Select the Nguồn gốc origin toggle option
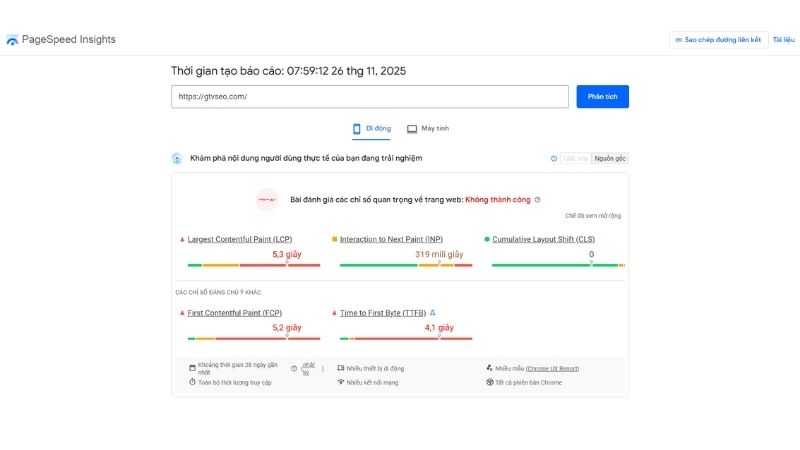Screen dimensions: 800x450 click(610, 159)
